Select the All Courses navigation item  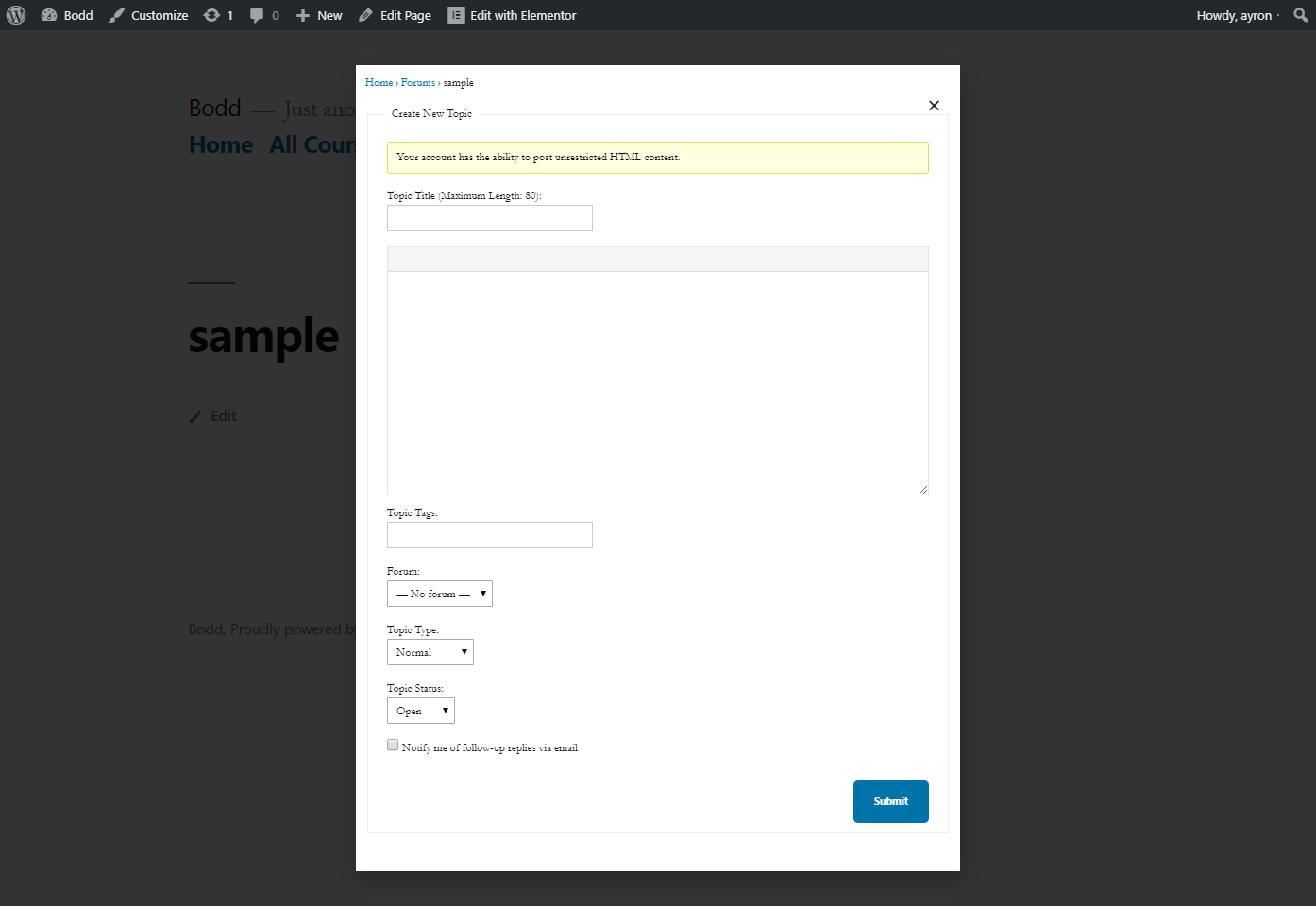pos(313,143)
